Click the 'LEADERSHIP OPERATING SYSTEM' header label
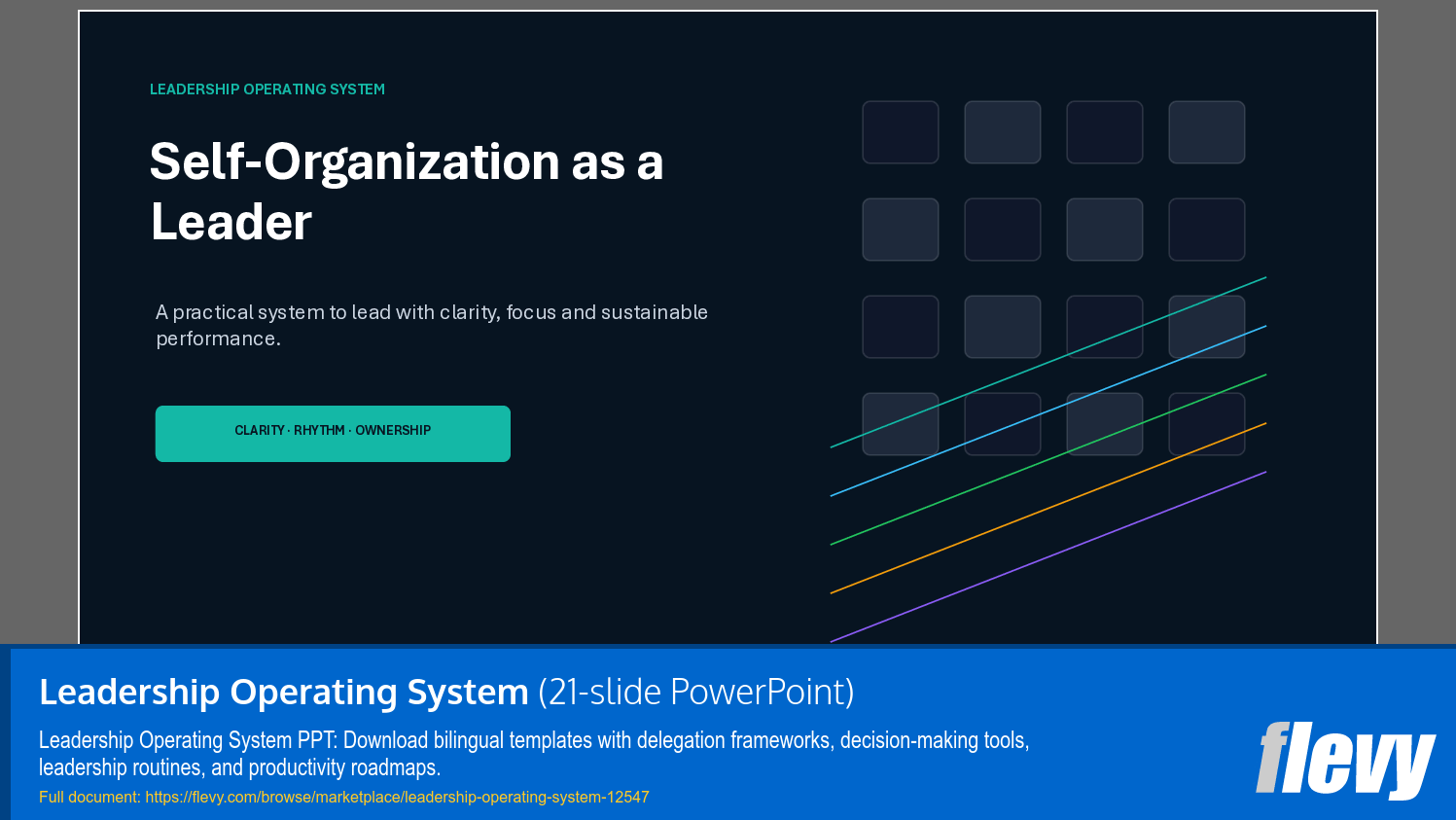1456x820 pixels. 267,89
